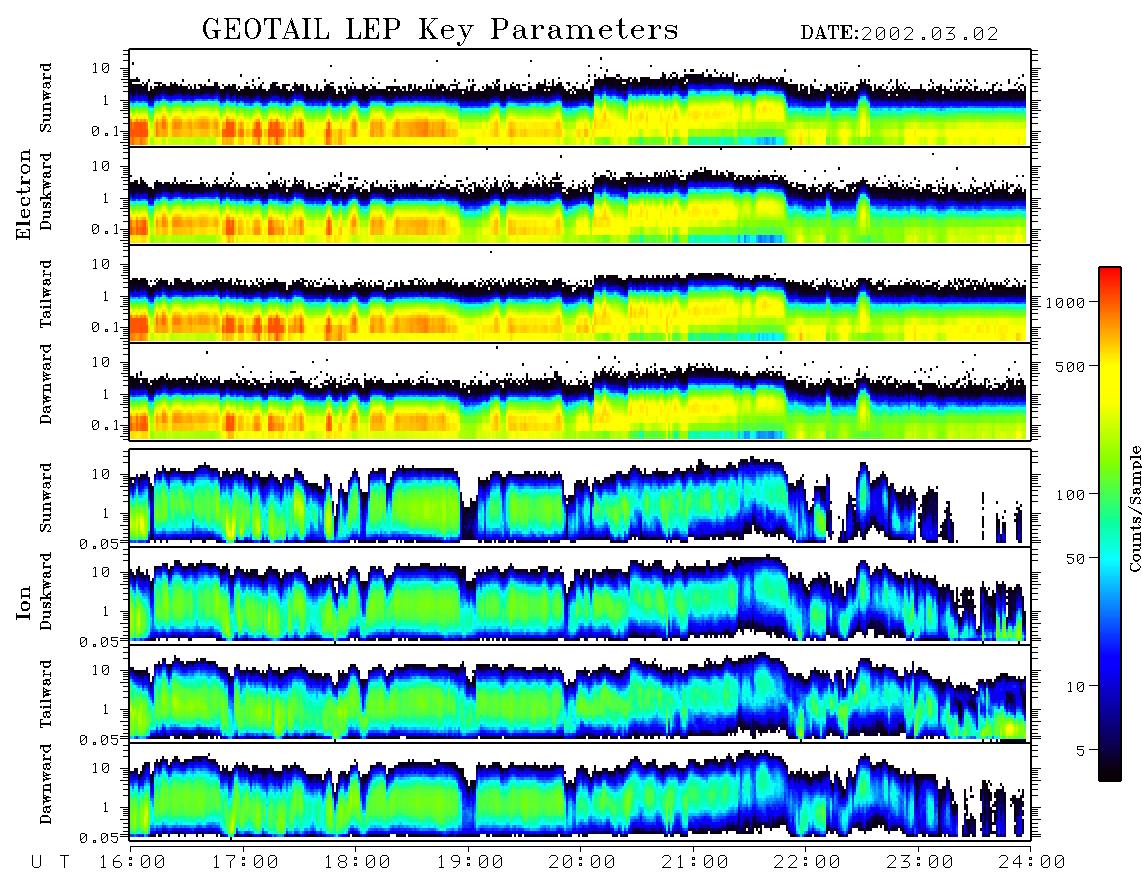Click the 5 colorbar tick label
Image resolution: width=1142 pixels, height=880 pixels.
click(1081, 750)
